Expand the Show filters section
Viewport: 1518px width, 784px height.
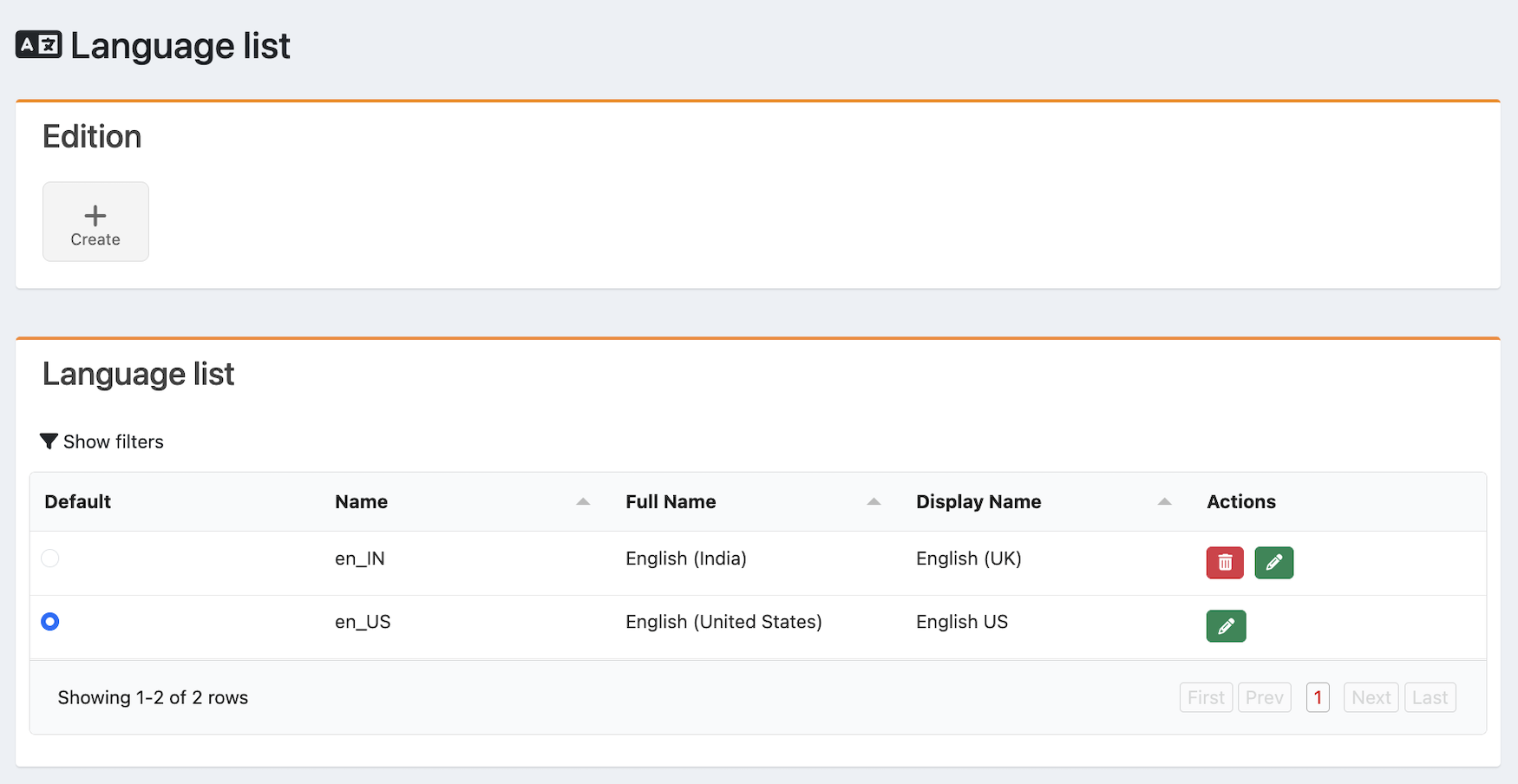click(x=102, y=441)
